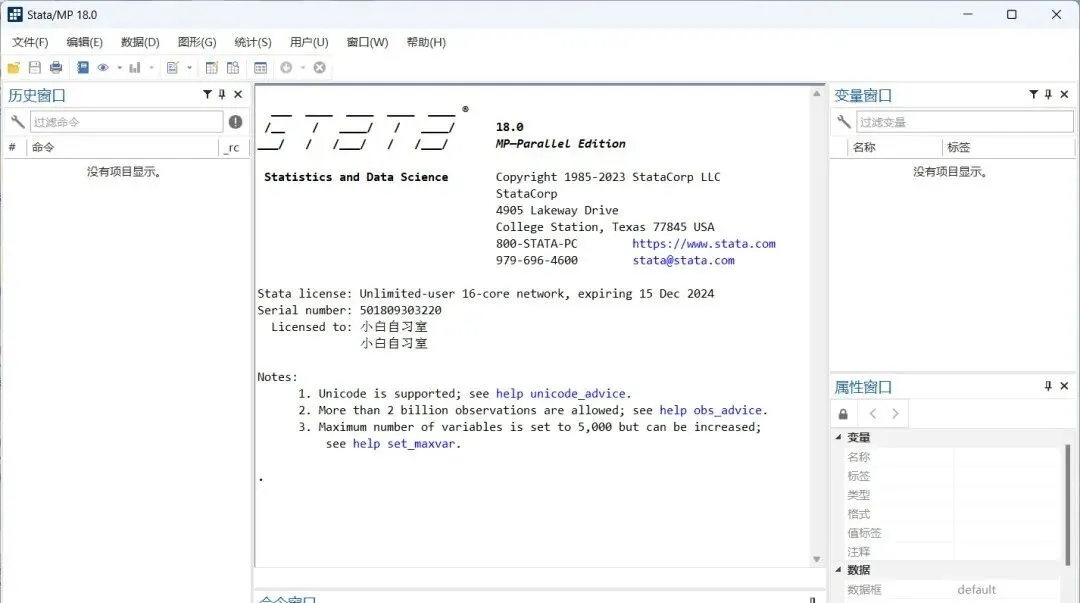This screenshot has width=1080, height=603.
Task: Follow the https://www.stata.com link
Action: click(x=704, y=243)
